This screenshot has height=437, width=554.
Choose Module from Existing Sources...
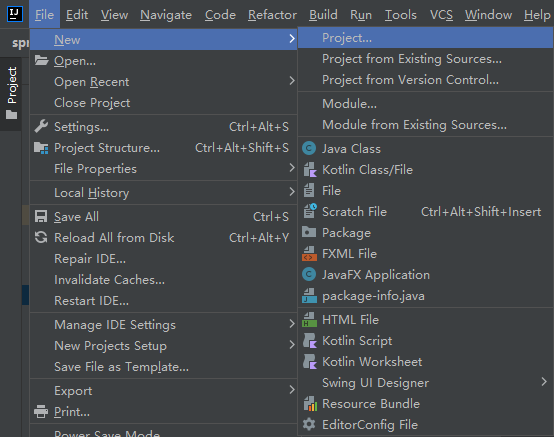pos(425,125)
